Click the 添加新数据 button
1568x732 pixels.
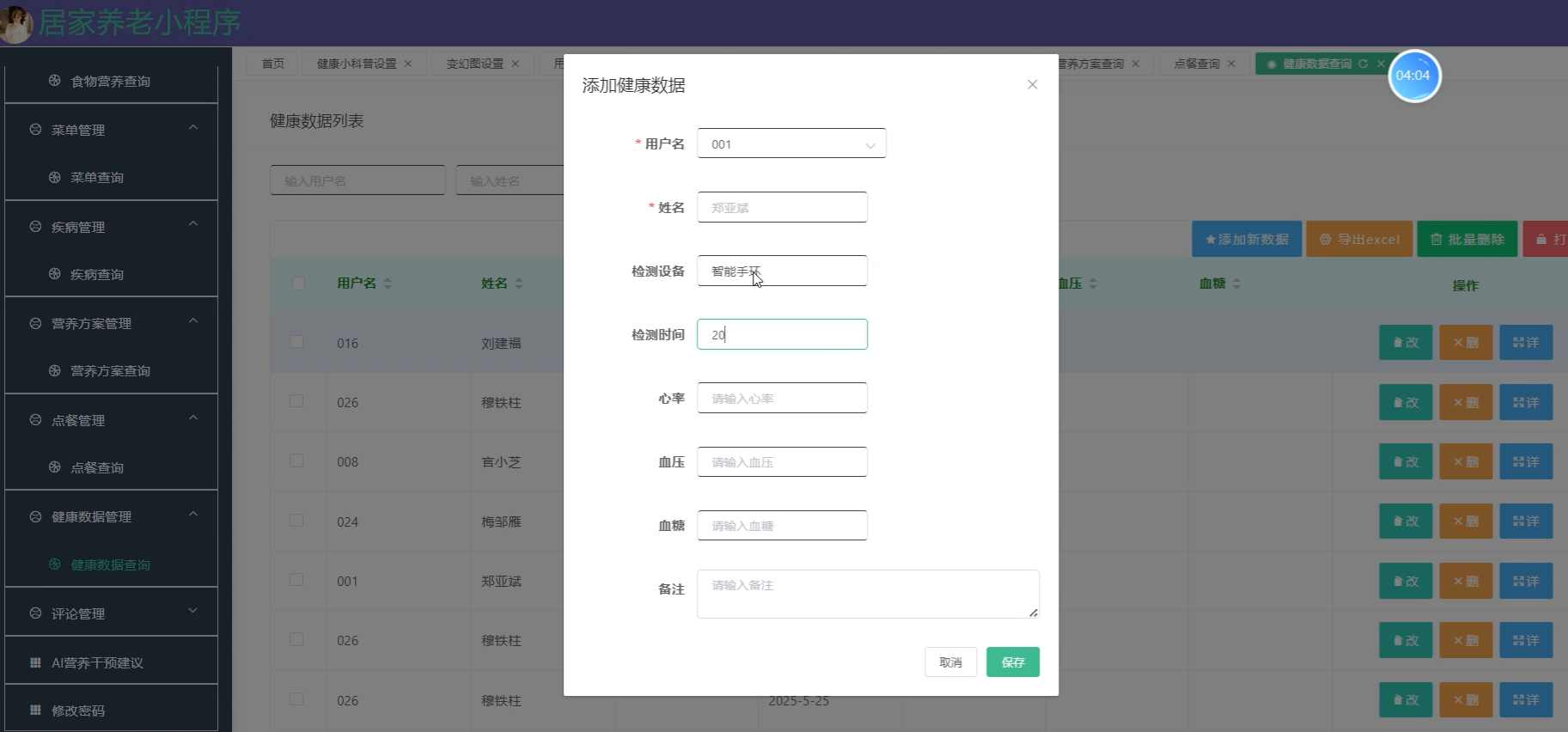pyautogui.click(x=1247, y=239)
